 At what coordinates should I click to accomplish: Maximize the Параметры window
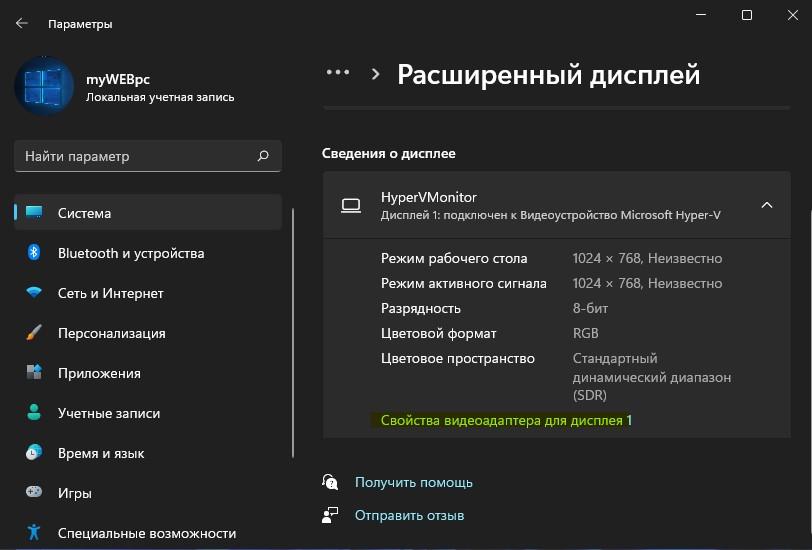coord(747,15)
